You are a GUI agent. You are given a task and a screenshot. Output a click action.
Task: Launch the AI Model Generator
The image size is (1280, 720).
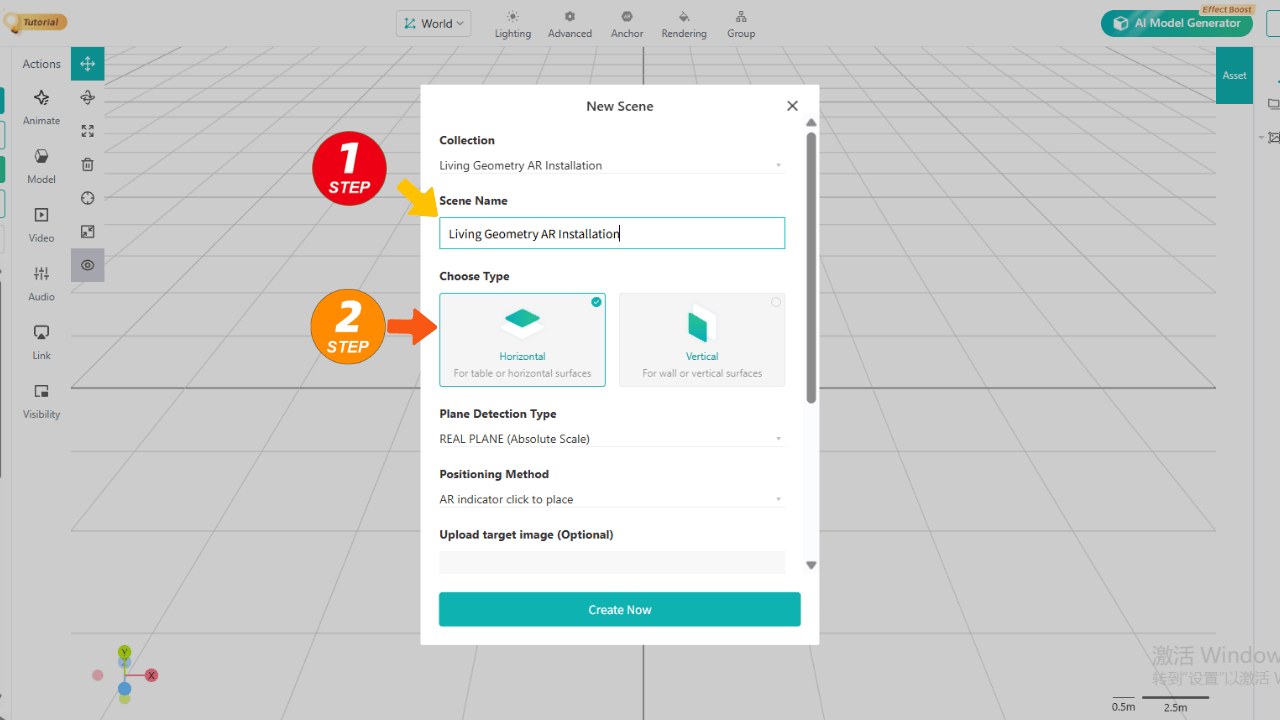pos(1176,24)
